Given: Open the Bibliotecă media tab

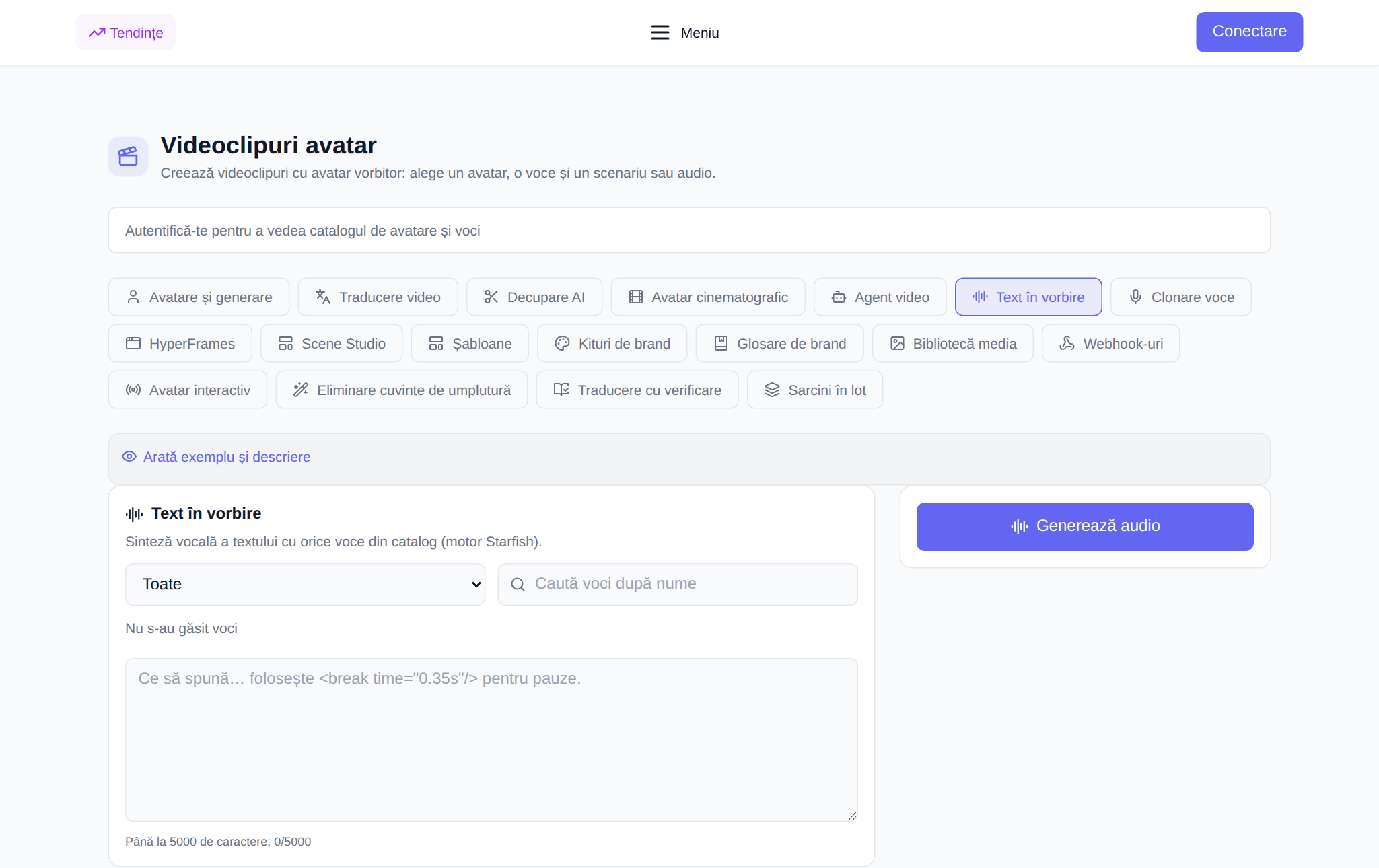Looking at the screenshot, I should (953, 343).
